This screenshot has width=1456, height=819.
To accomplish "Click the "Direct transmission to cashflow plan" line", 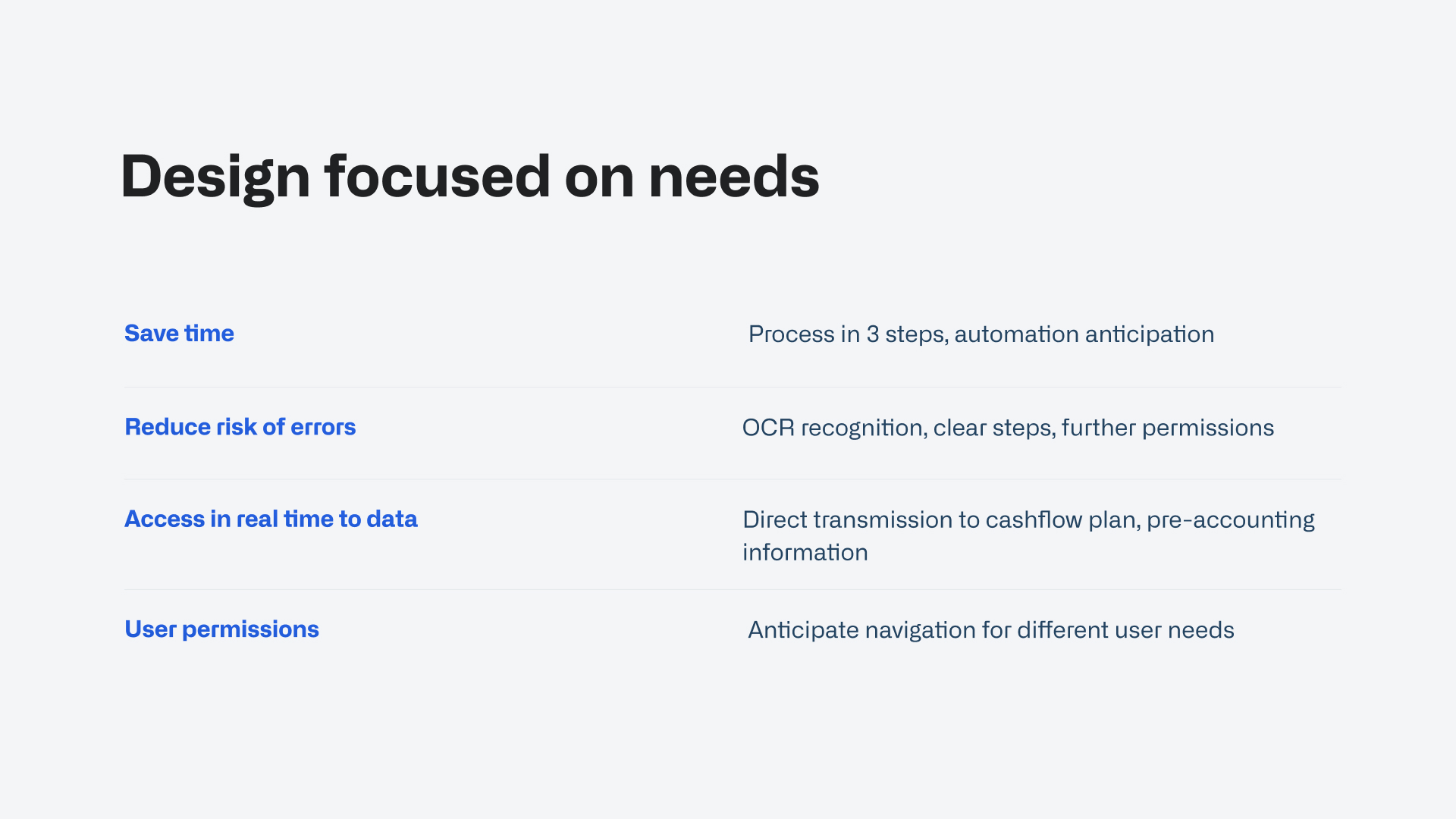I will pyautogui.click(x=1028, y=520).
